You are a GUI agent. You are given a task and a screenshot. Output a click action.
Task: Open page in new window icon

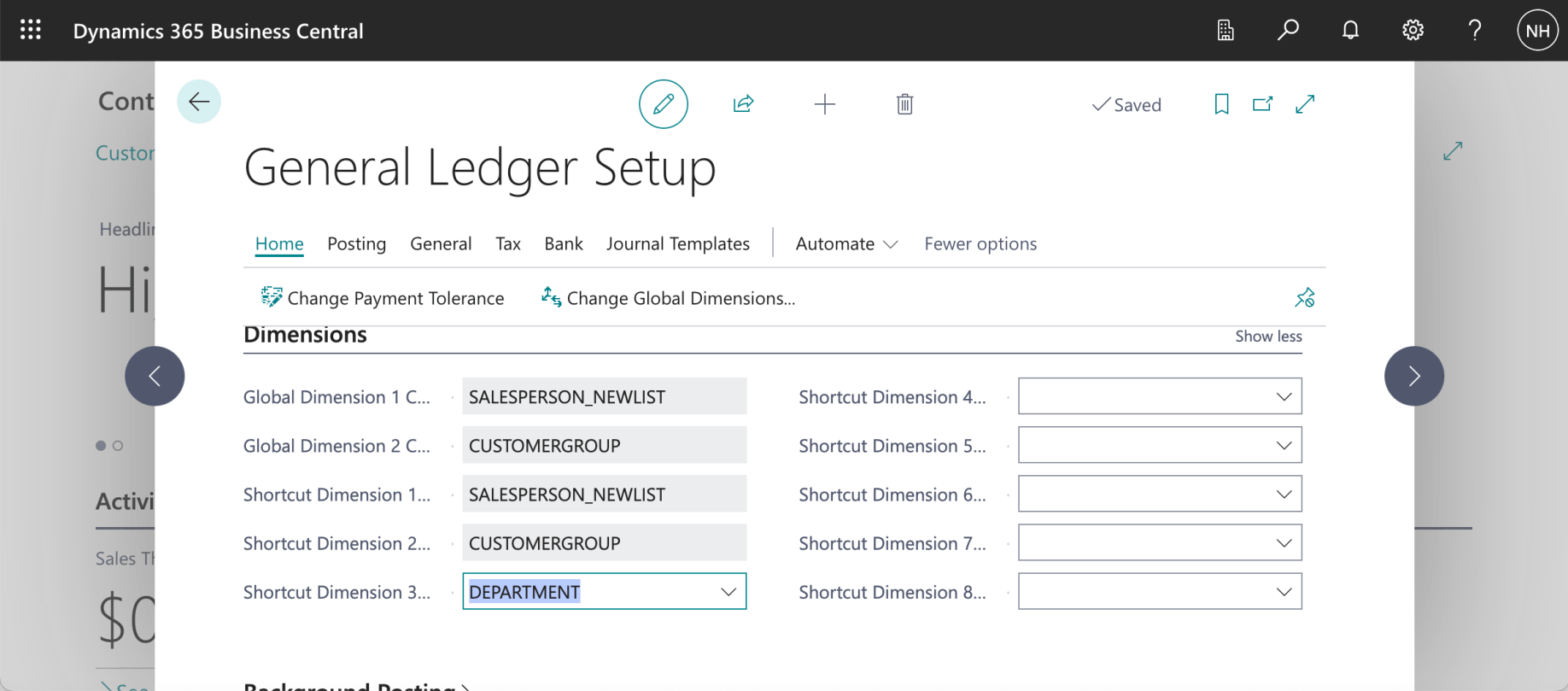click(1262, 104)
